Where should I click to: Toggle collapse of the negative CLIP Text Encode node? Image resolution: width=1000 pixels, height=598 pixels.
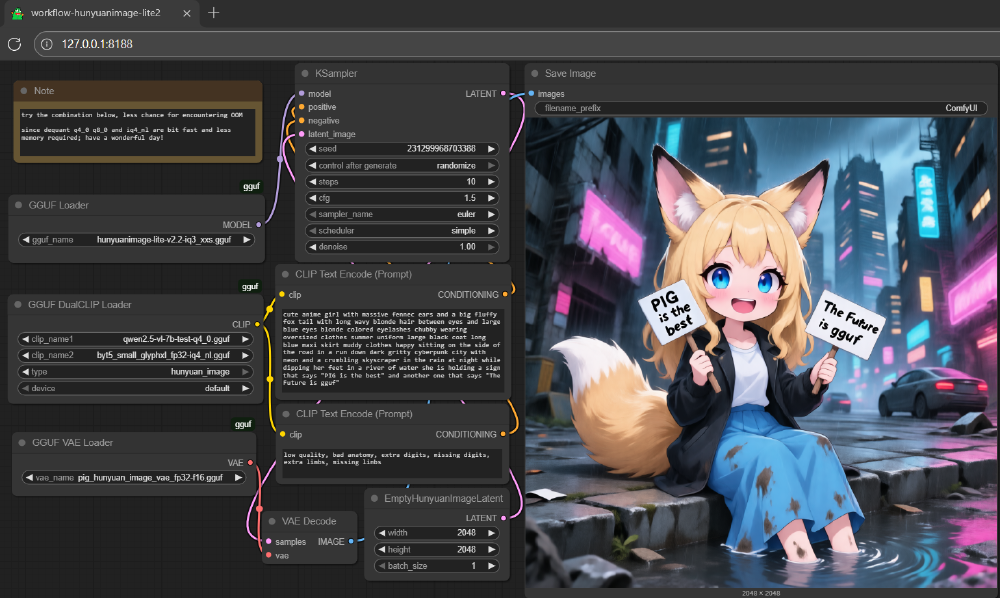[x=288, y=413]
